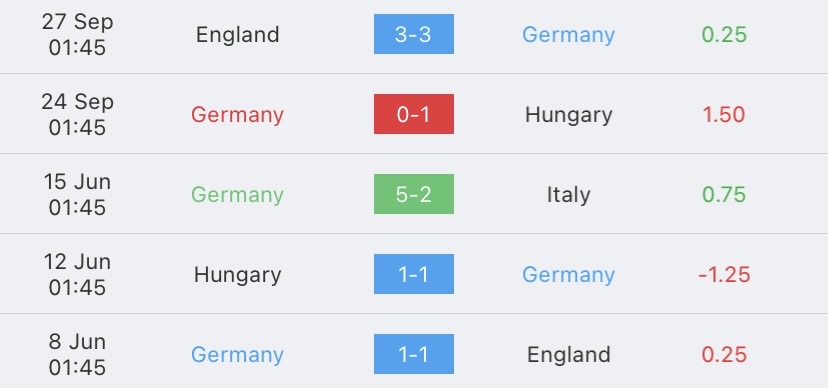828x388 pixels.
Task: Select the green 5-2 score badge
Action: point(413,194)
